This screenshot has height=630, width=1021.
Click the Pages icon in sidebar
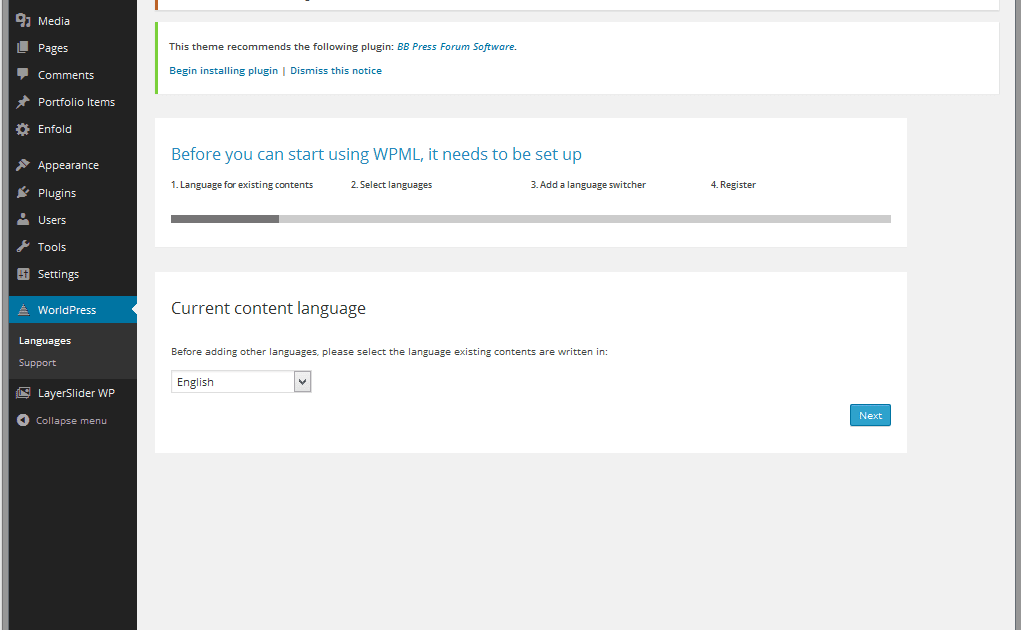[x=23, y=47]
